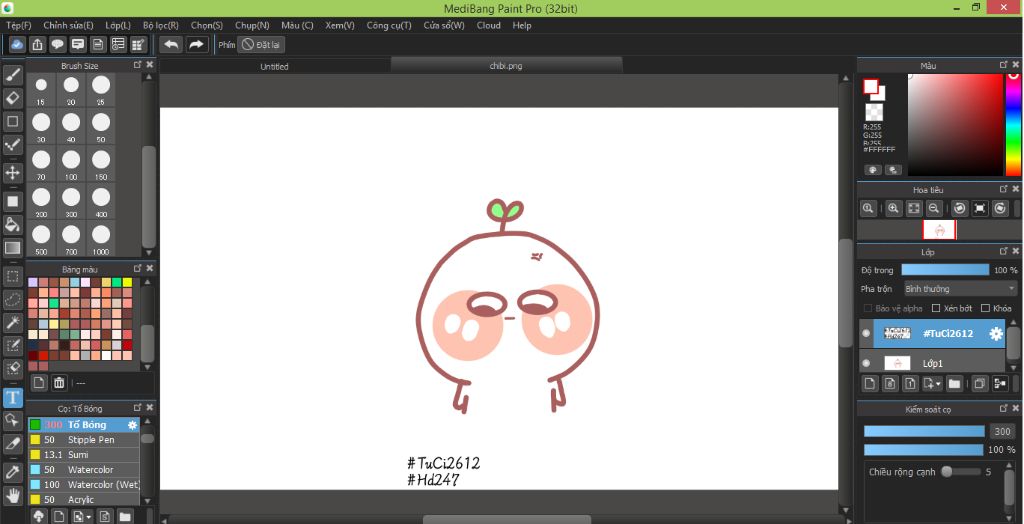Select the Select Pen tool
The height and width of the screenshot is (524, 1024).
point(12,345)
